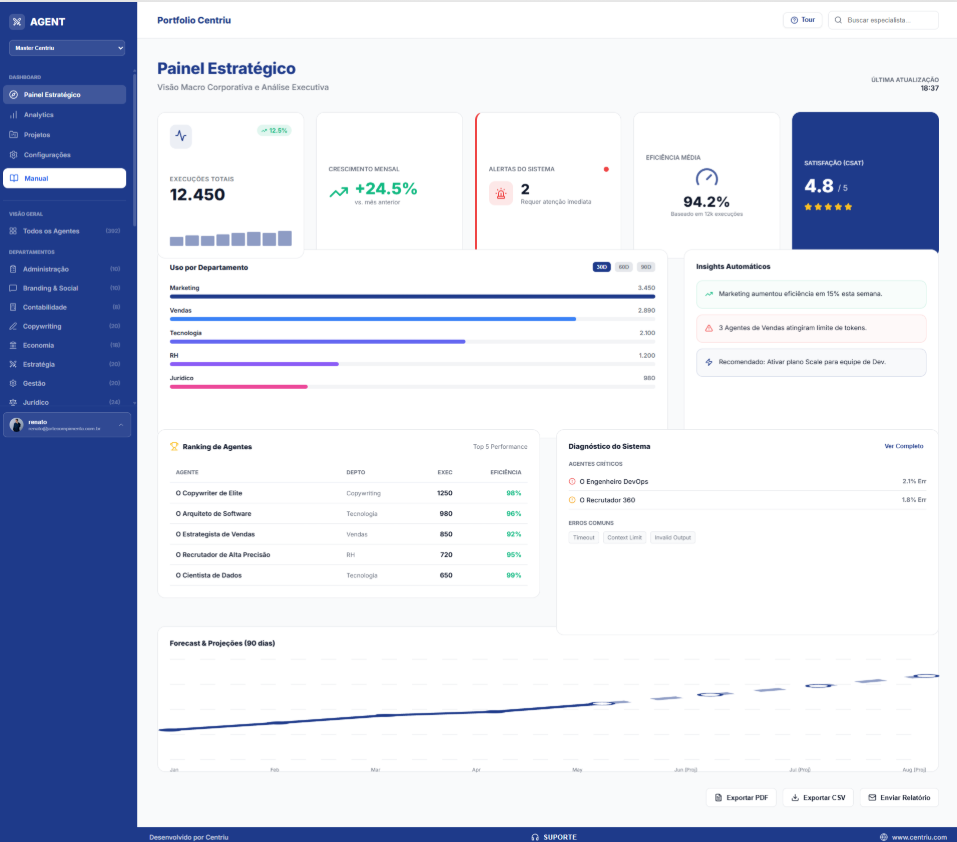Click the Projetos folder icon
The height and width of the screenshot is (842, 957).
pos(13,135)
